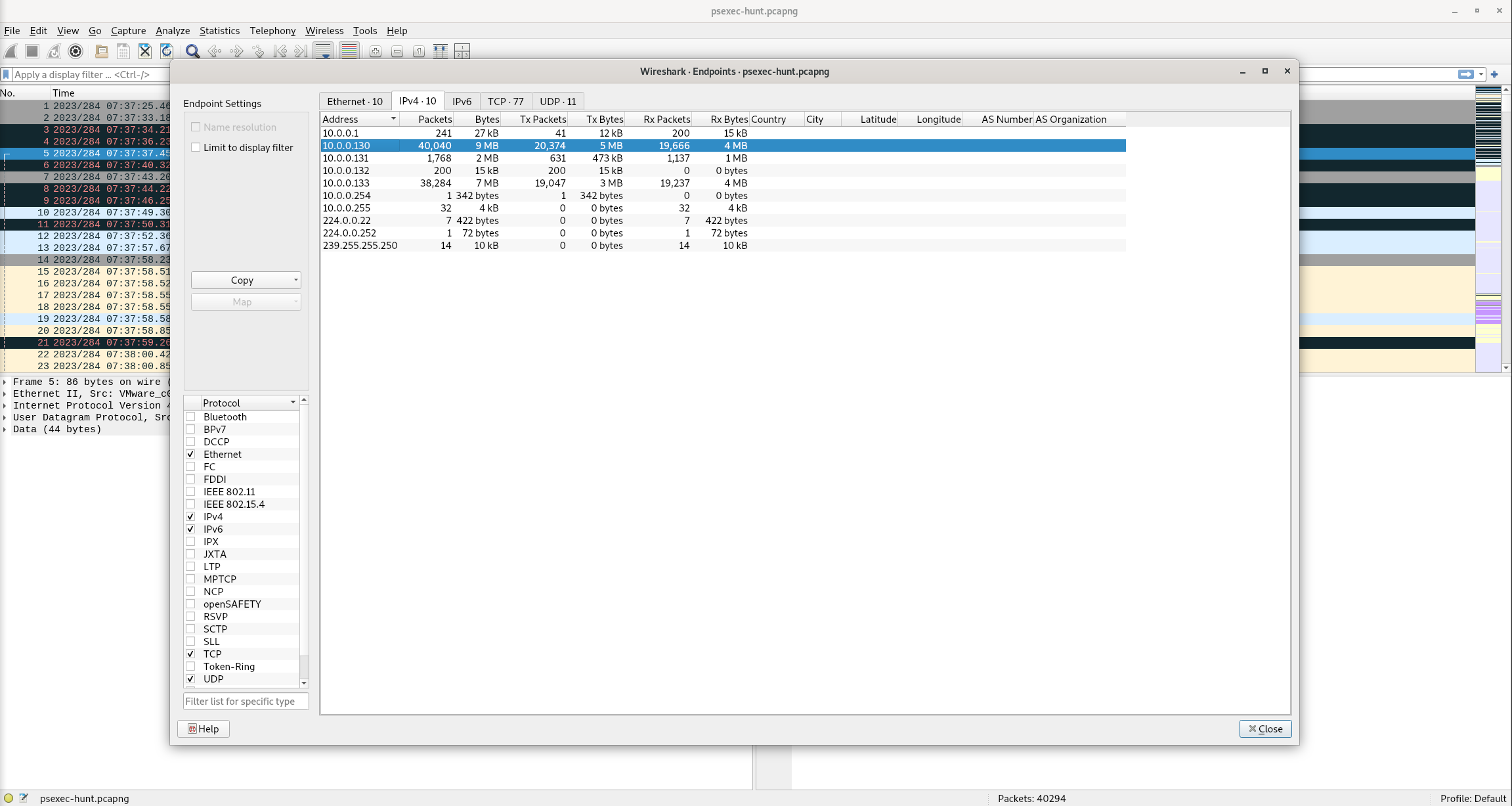
Task: Sort endpoints by Tx Bytes column
Action: tap(596, 119)
